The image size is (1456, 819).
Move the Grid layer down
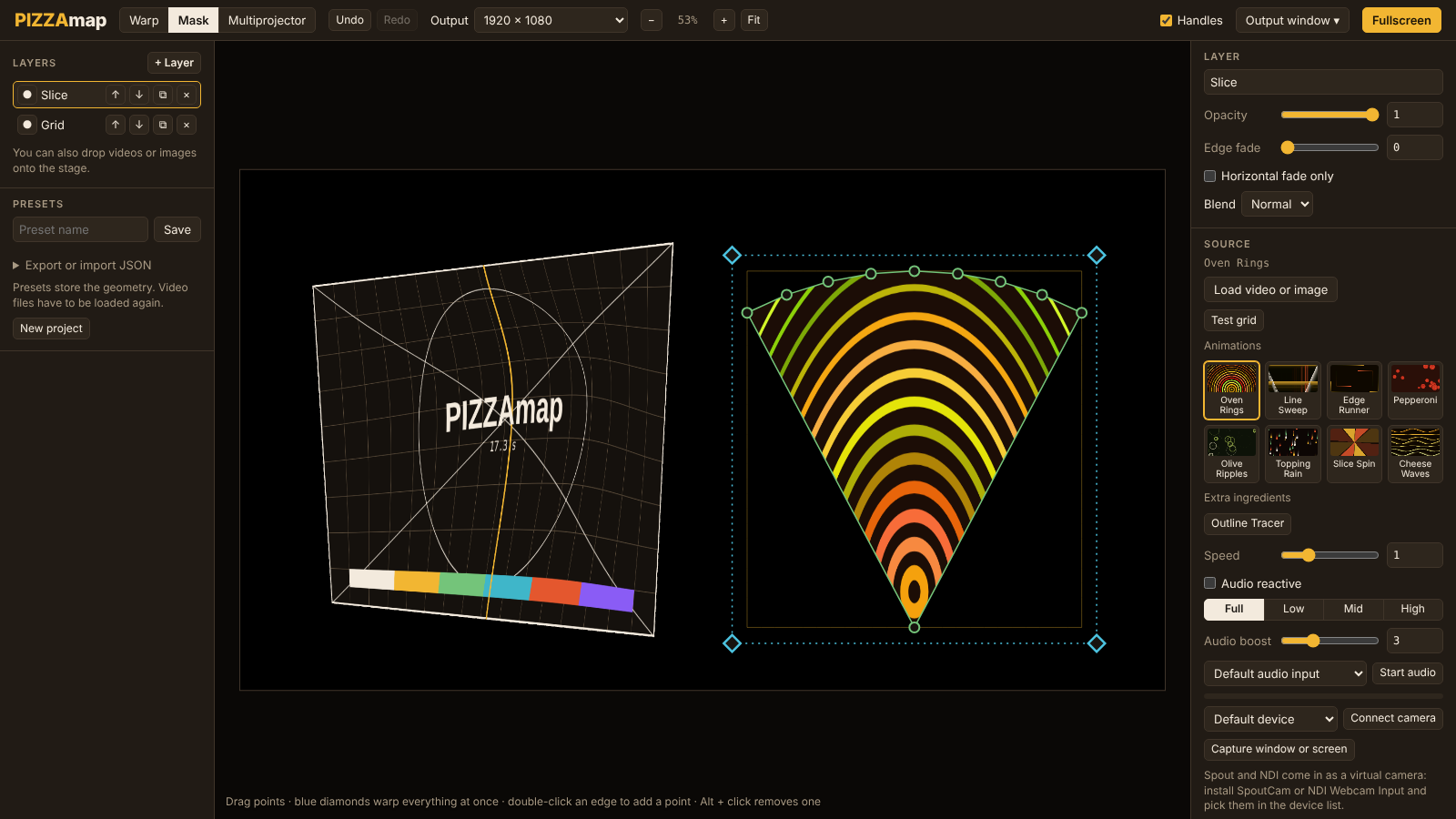tap(139, 125)
